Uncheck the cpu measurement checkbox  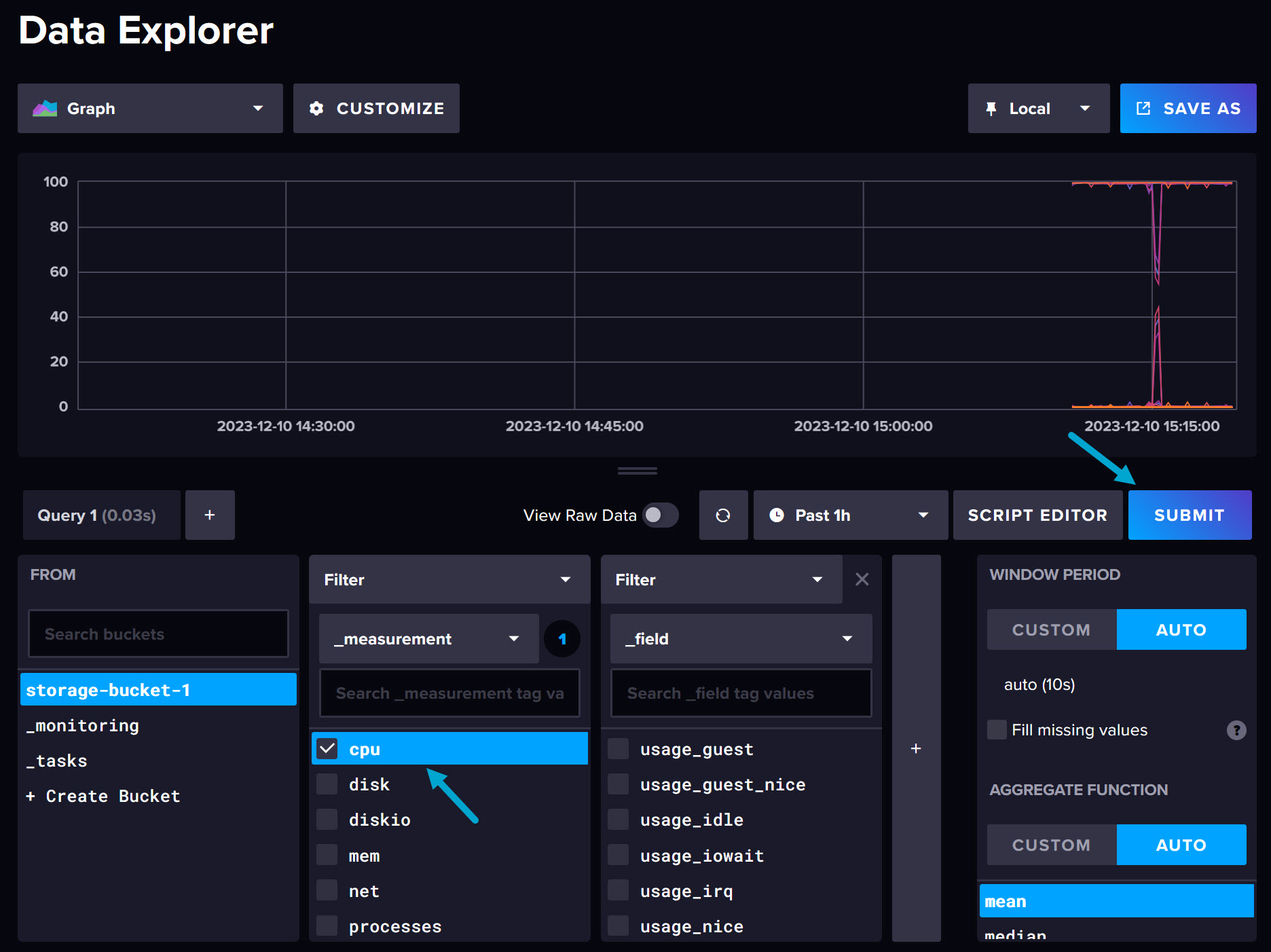[x=327, y=748]
